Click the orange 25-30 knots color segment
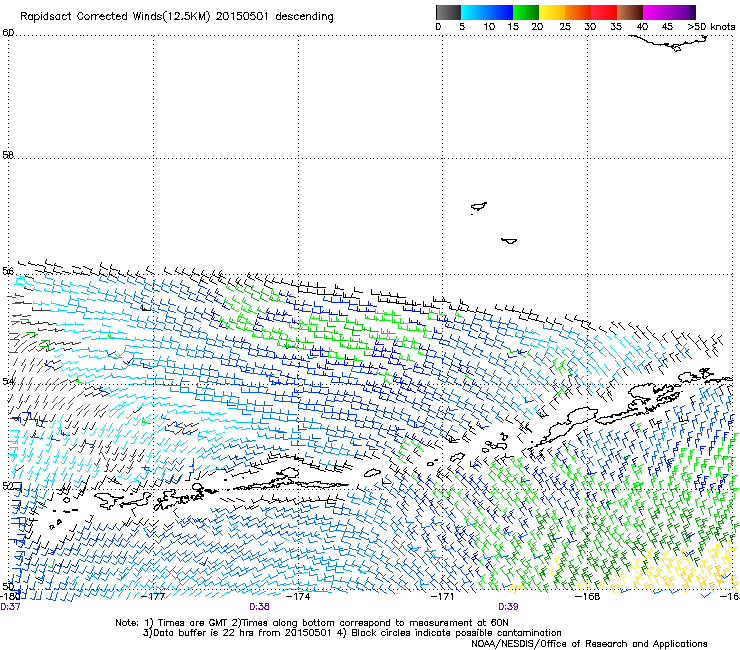740x650 pixels. (x=578, y=12)
